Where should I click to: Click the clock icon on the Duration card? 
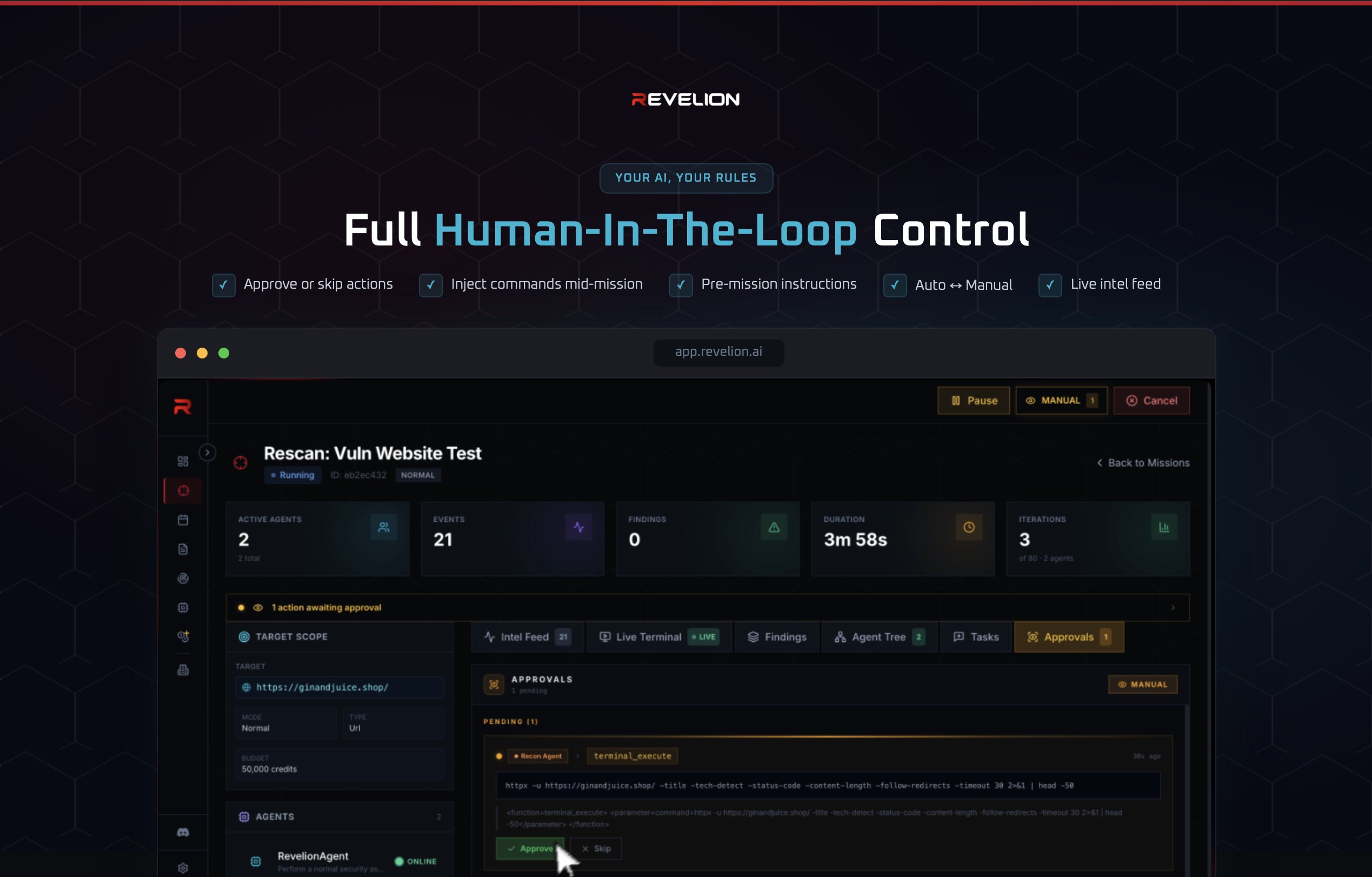pyautogui.click(x=969, y=527)
